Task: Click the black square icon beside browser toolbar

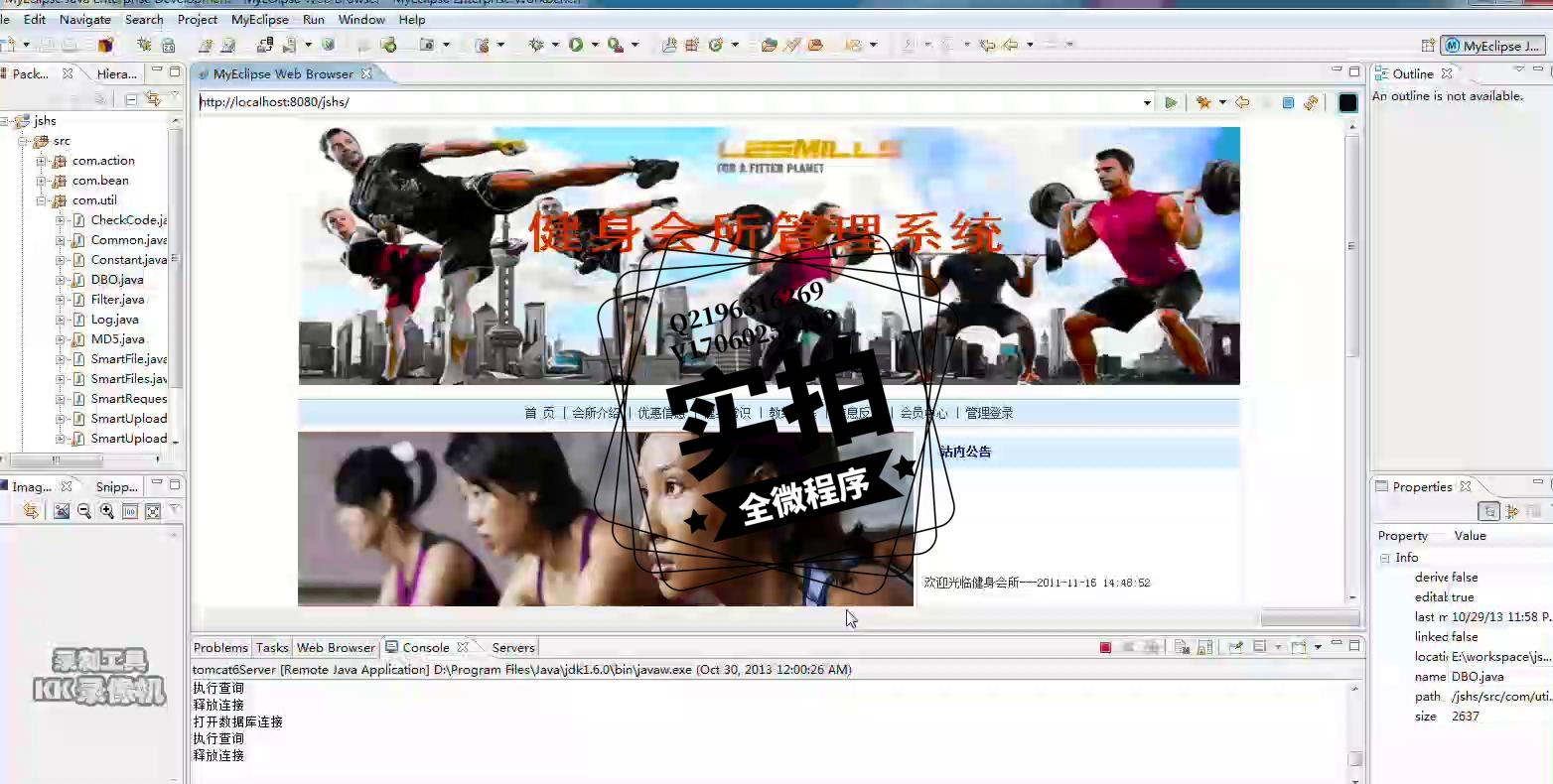Action: (x=1347, y=102)
